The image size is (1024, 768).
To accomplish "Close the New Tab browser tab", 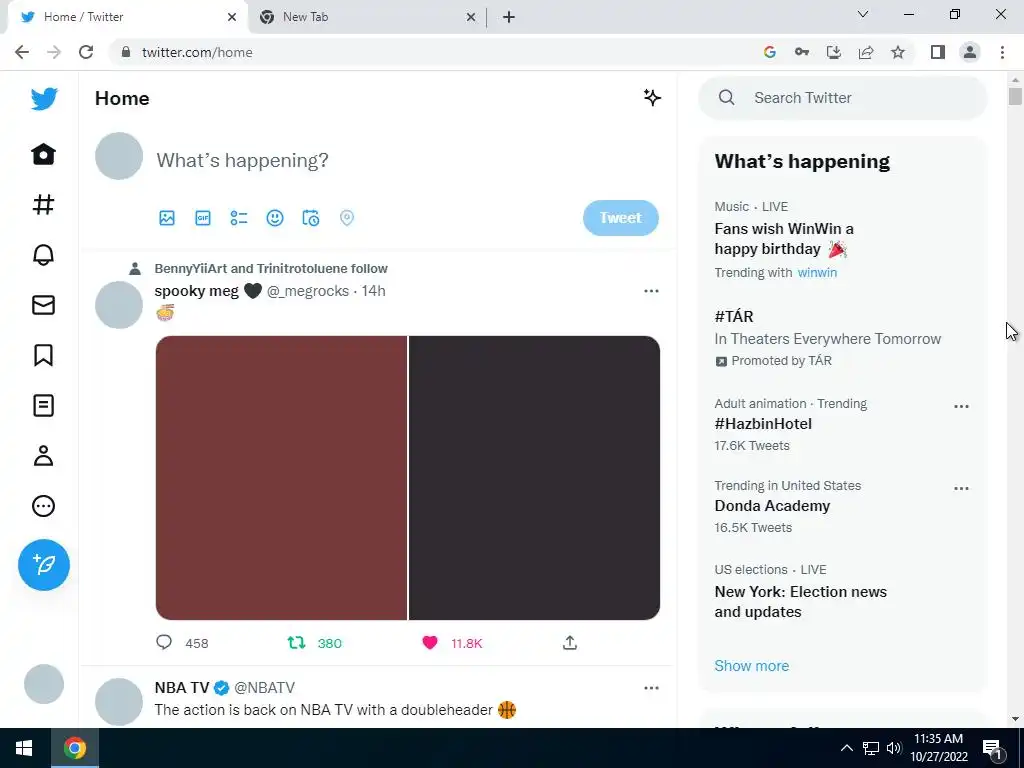I will [x=471, y=18].
